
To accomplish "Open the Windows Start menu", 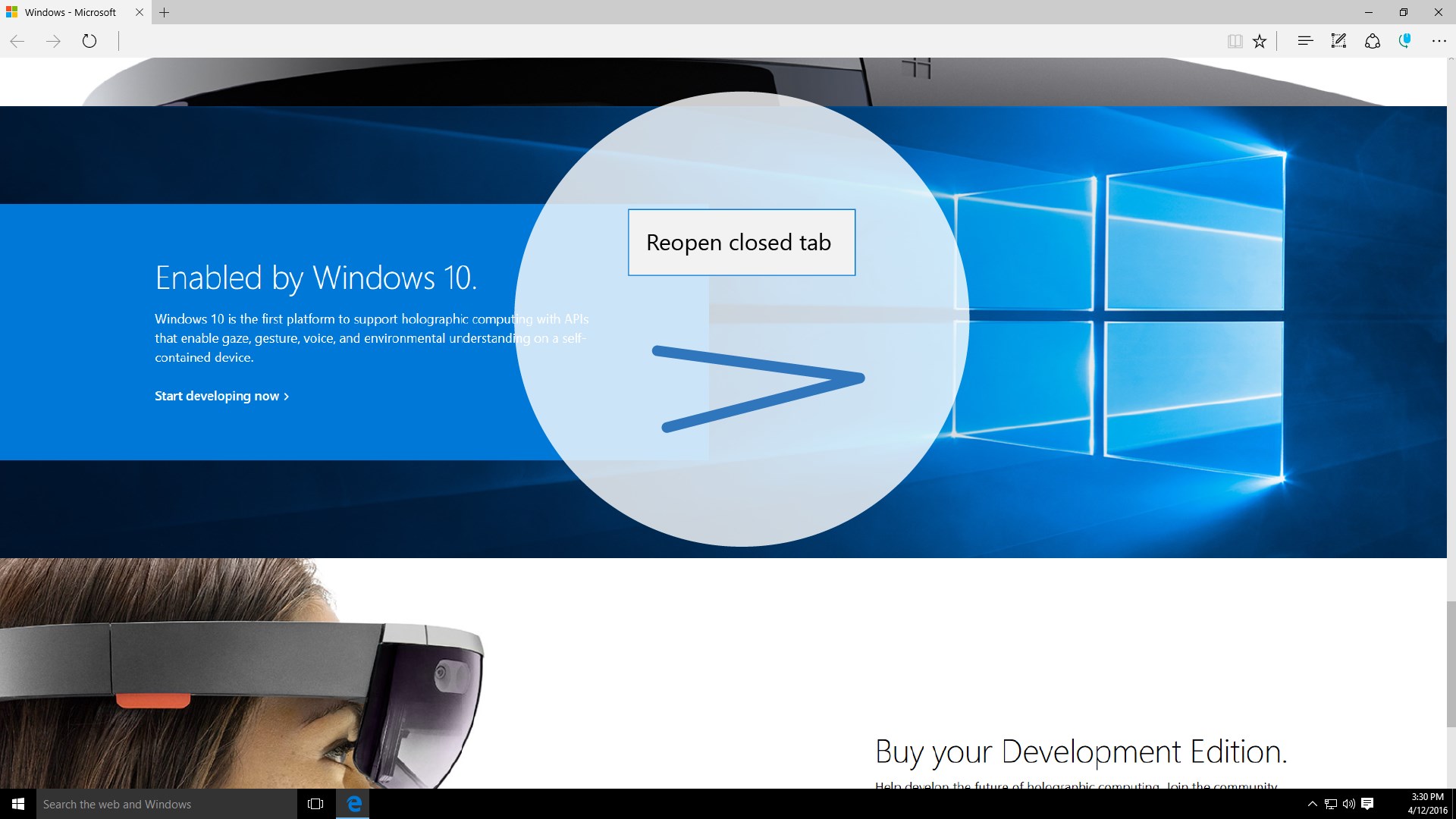I will [x=18, y=804].
